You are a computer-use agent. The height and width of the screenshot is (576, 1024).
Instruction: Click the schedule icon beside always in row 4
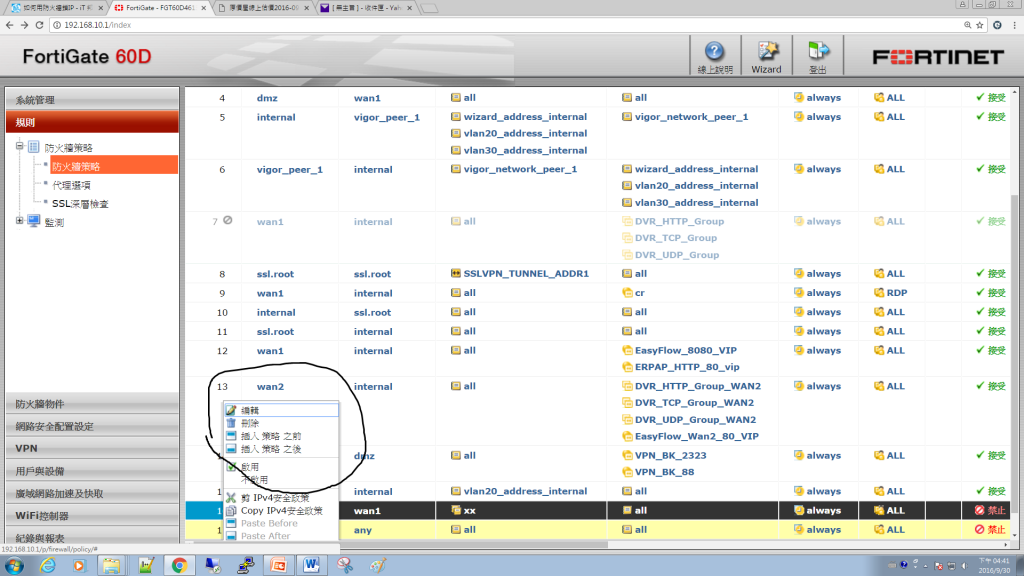coord(798,97)
